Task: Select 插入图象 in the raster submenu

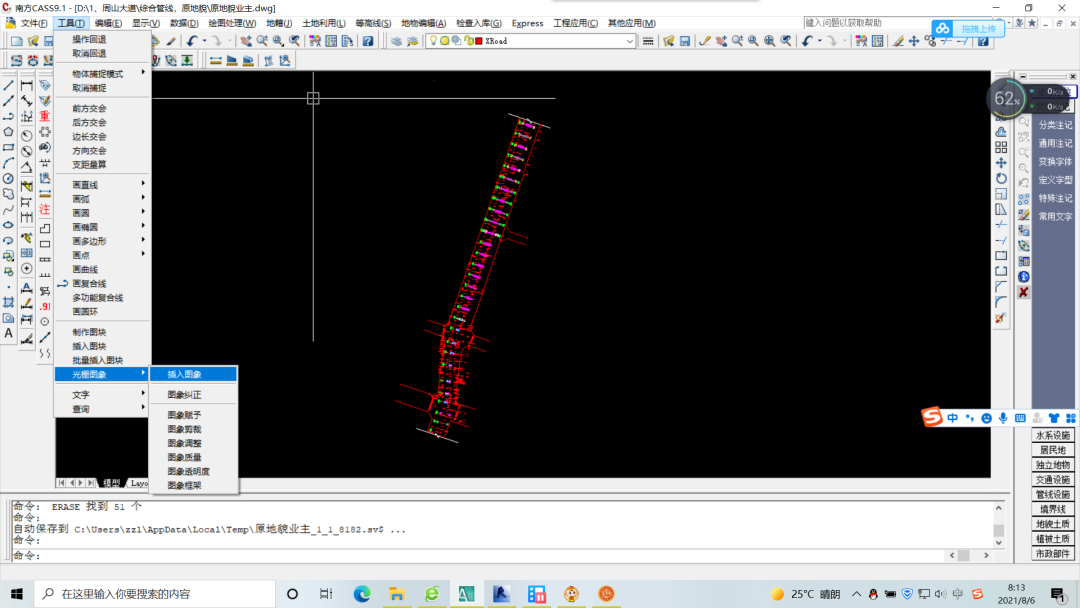Action: click(194, 374)
